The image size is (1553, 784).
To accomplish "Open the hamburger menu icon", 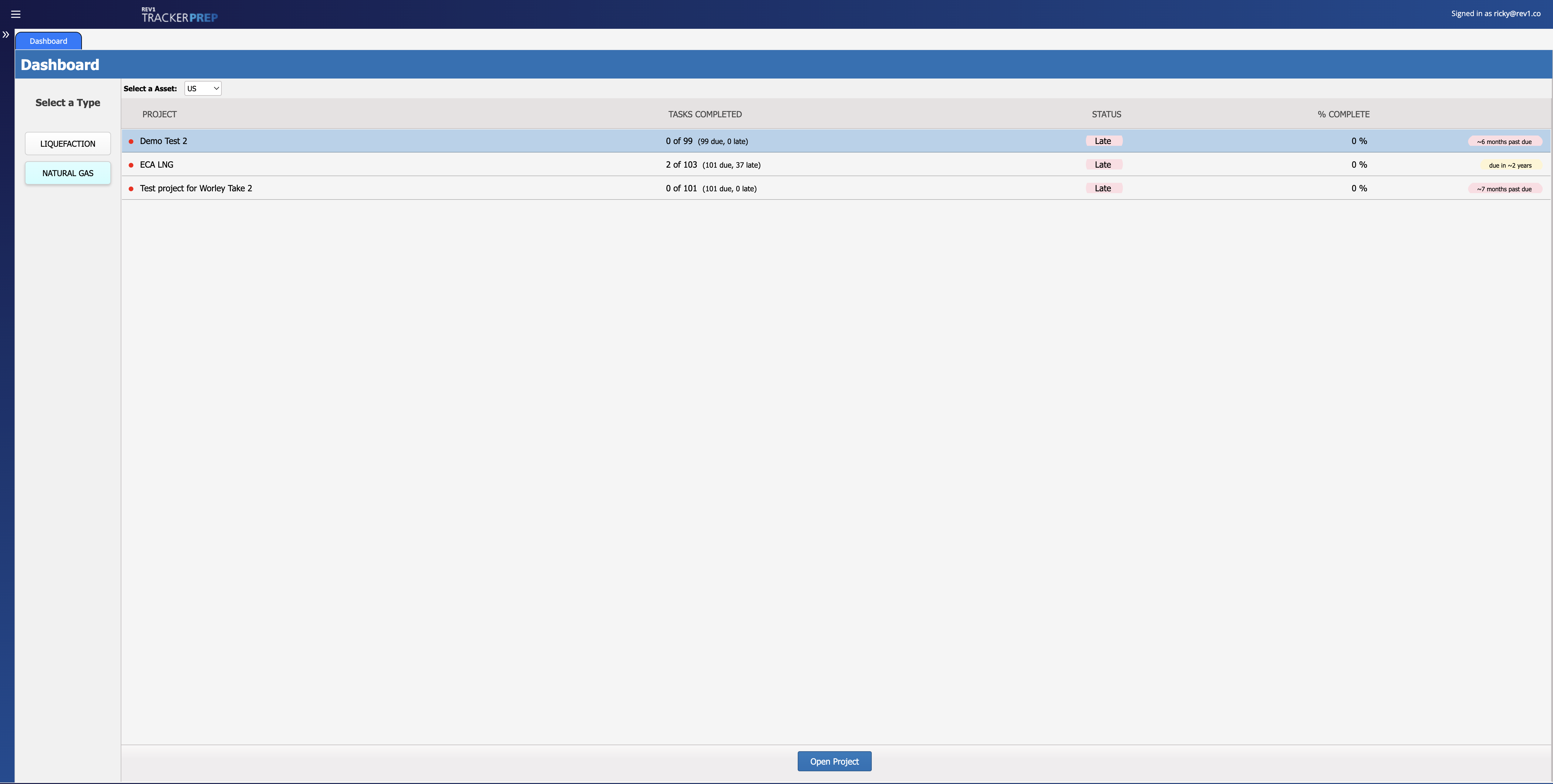I will tap(16, 14).
